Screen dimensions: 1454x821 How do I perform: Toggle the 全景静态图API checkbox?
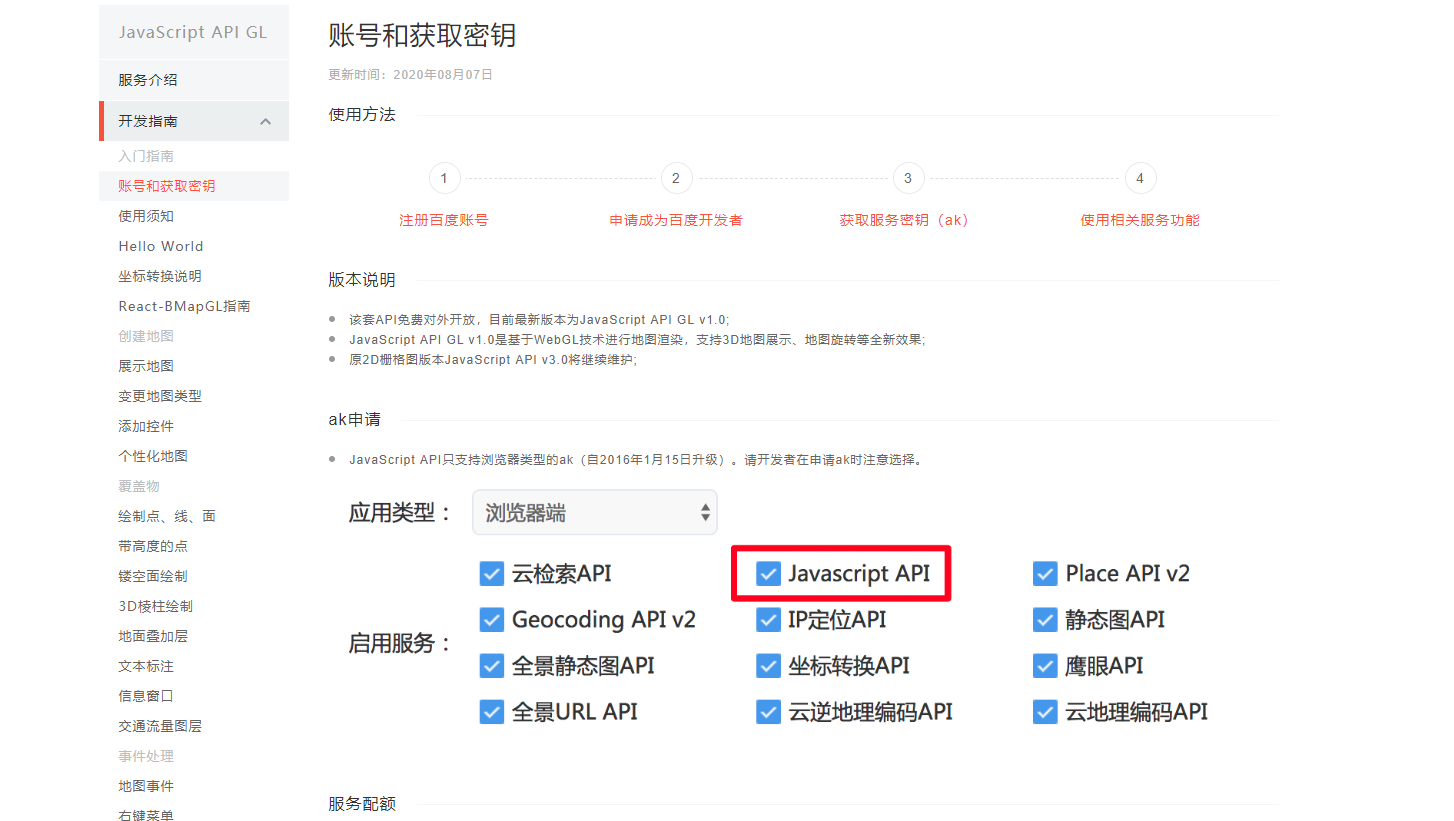click(x=491, y=666)
